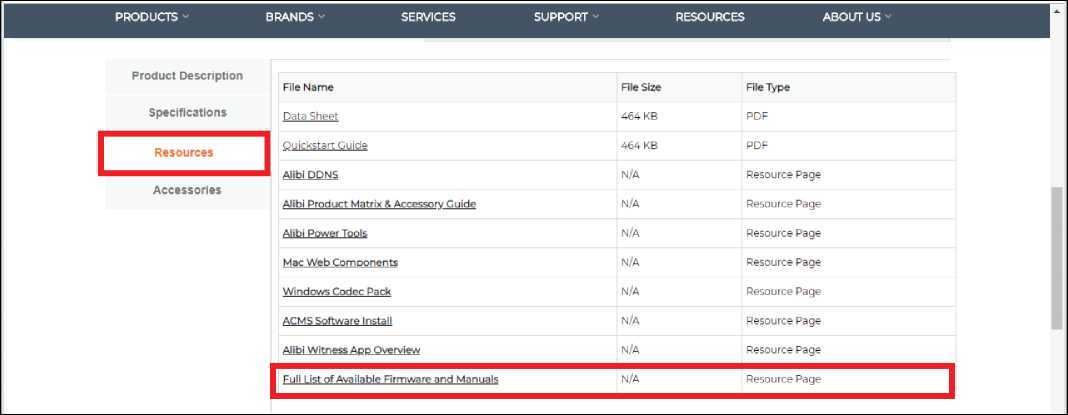Open the Mac Web Components link

tap(340, 262)
